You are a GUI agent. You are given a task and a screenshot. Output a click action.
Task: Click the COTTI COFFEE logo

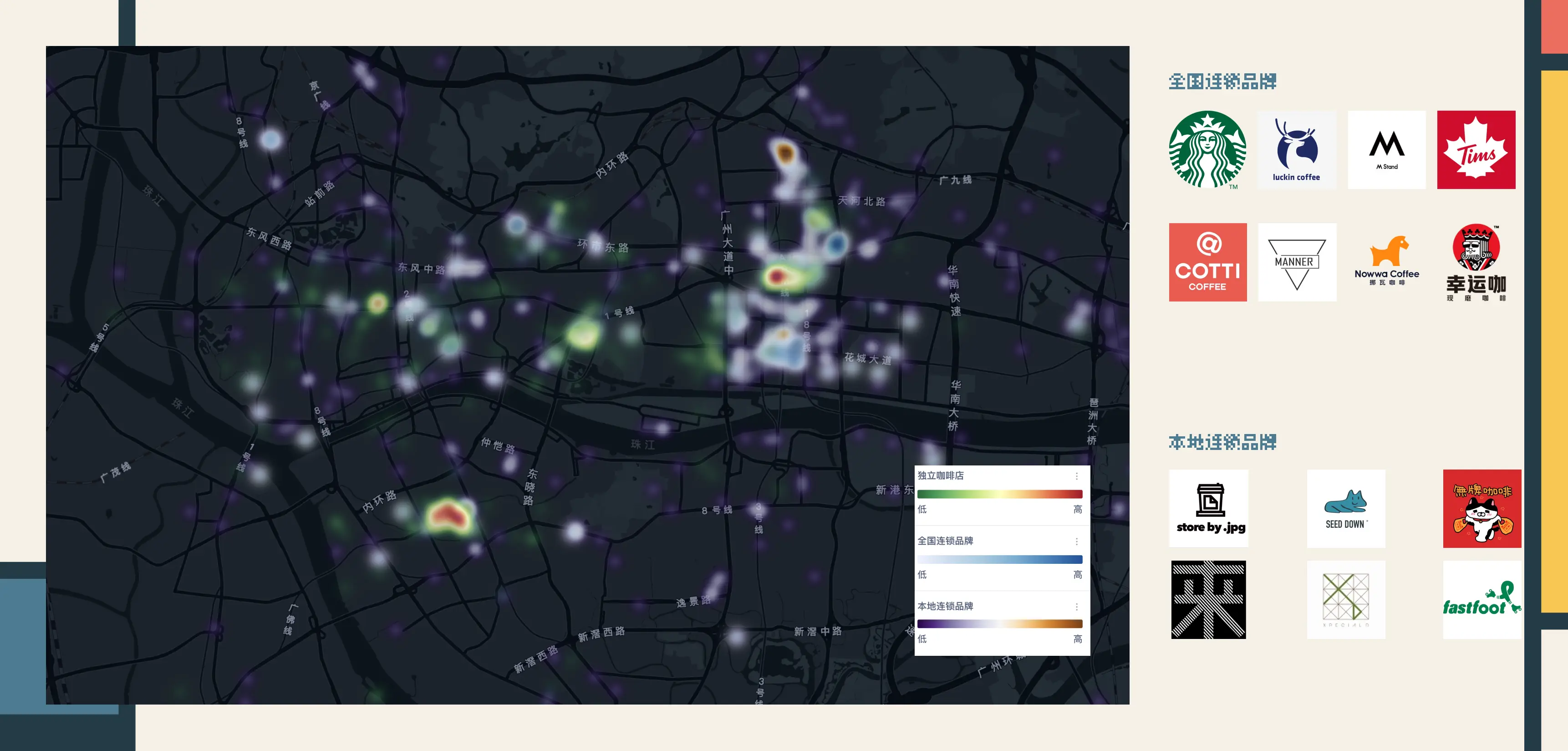click(1207, 262)
